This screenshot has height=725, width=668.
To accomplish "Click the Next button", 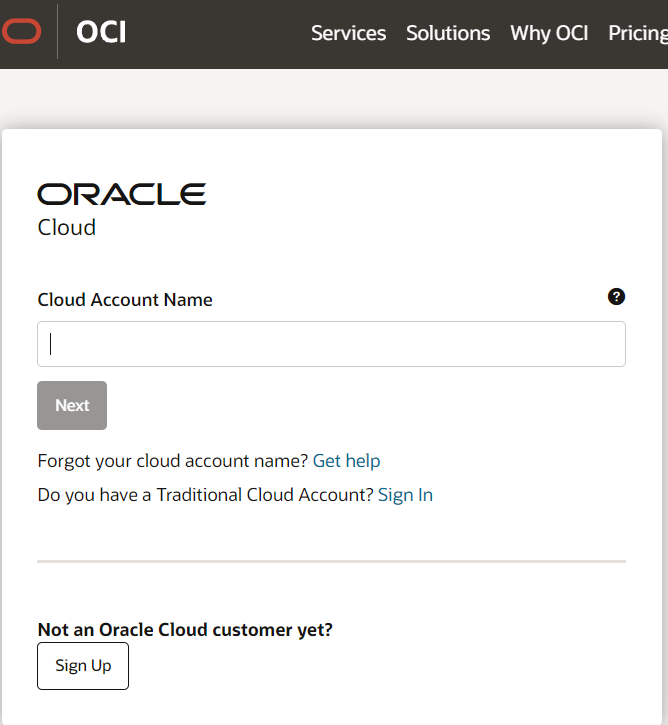I will (x=72, y=406).
